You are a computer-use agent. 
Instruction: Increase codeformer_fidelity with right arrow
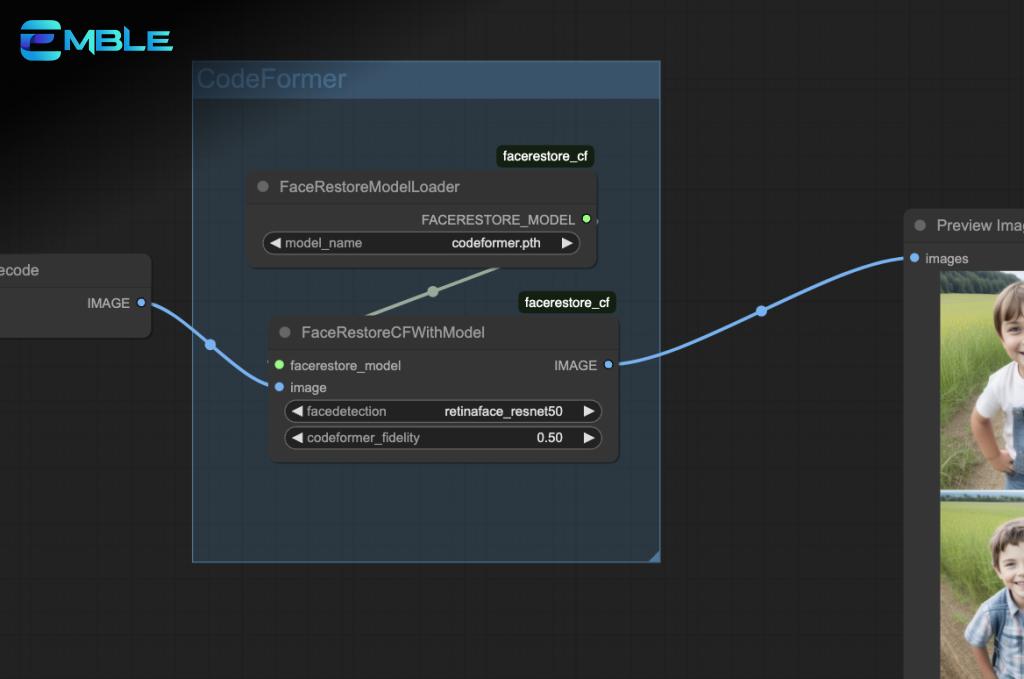[589, 437]
